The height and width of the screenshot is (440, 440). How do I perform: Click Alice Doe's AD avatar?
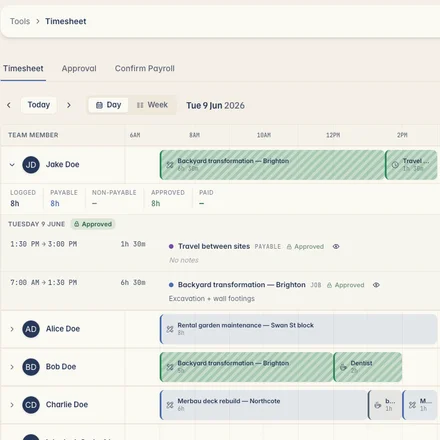coord(31,329)
